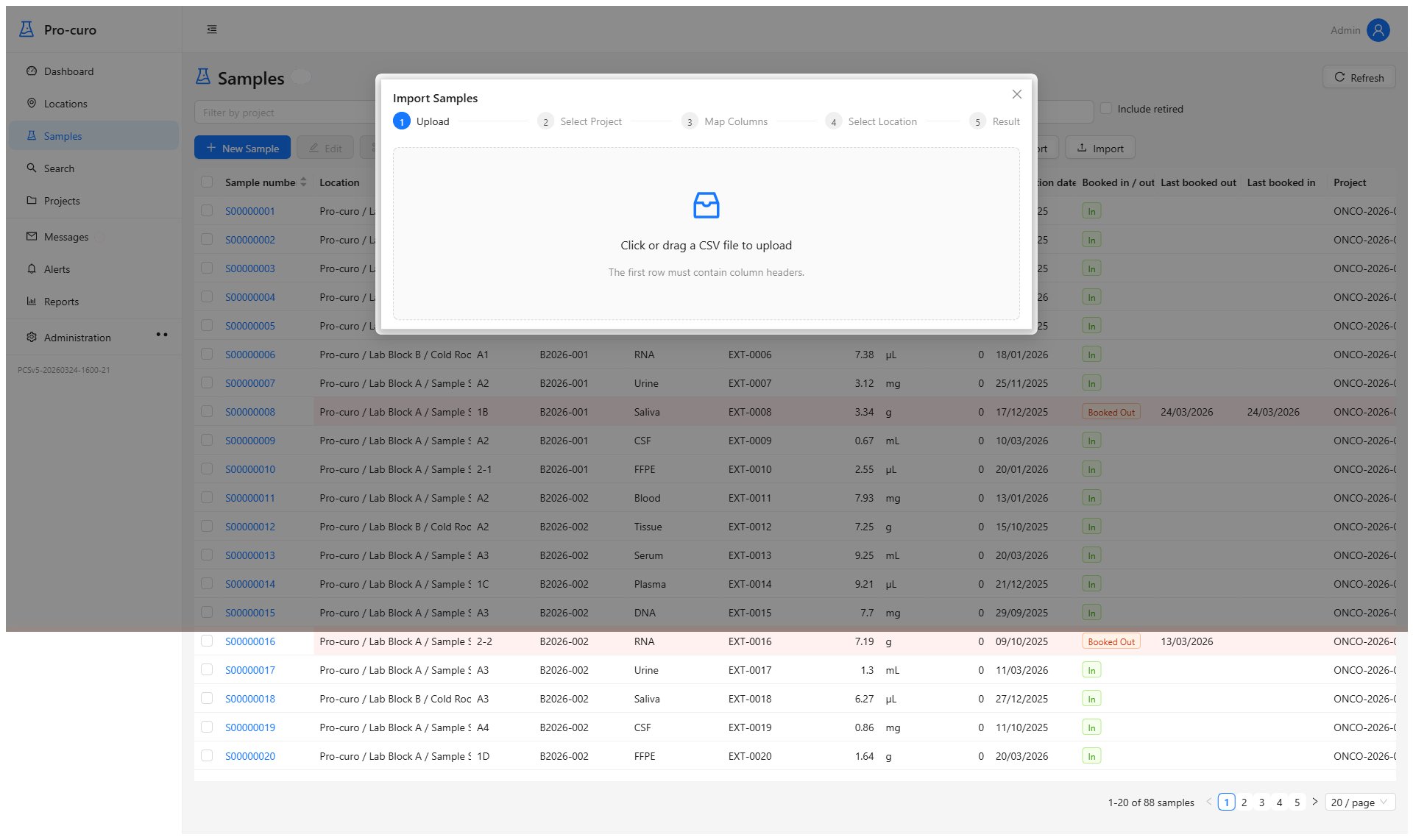Click the Import button above the table
Screen dimensions: 1413x840
[x=1099, y=148]
